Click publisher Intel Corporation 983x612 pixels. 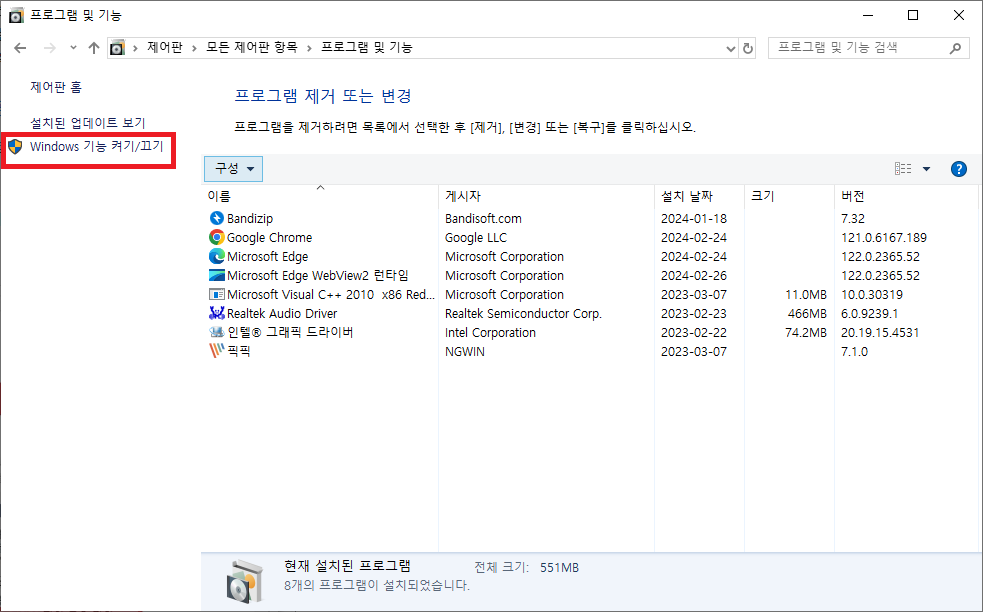490,332
